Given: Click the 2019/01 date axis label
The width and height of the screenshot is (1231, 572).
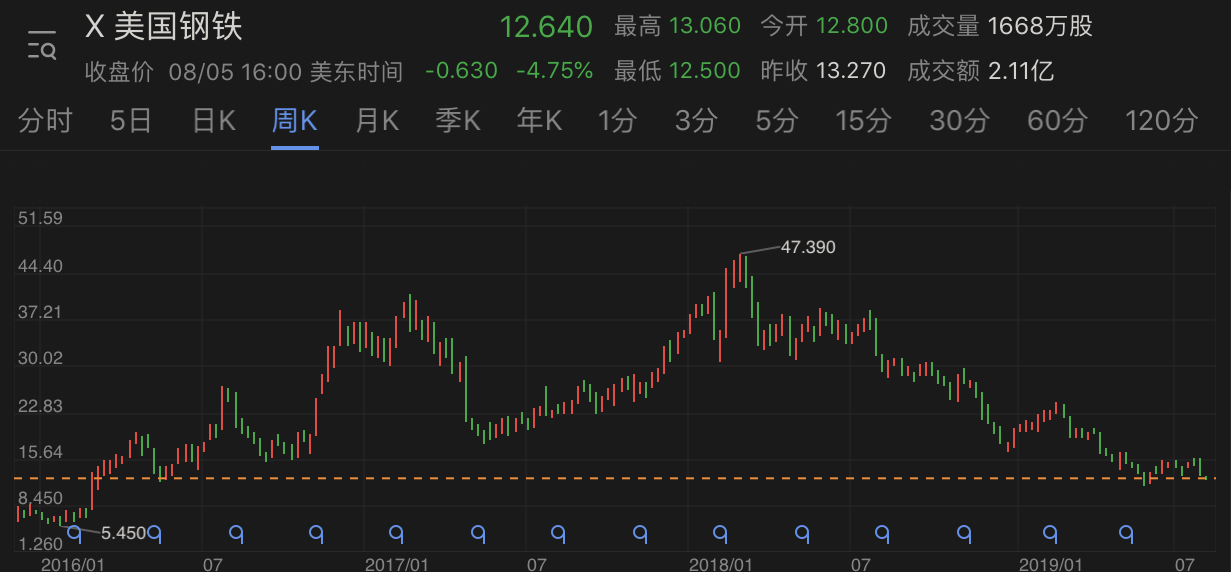Looking at the screenshot, I should (x=1050, y=564).
